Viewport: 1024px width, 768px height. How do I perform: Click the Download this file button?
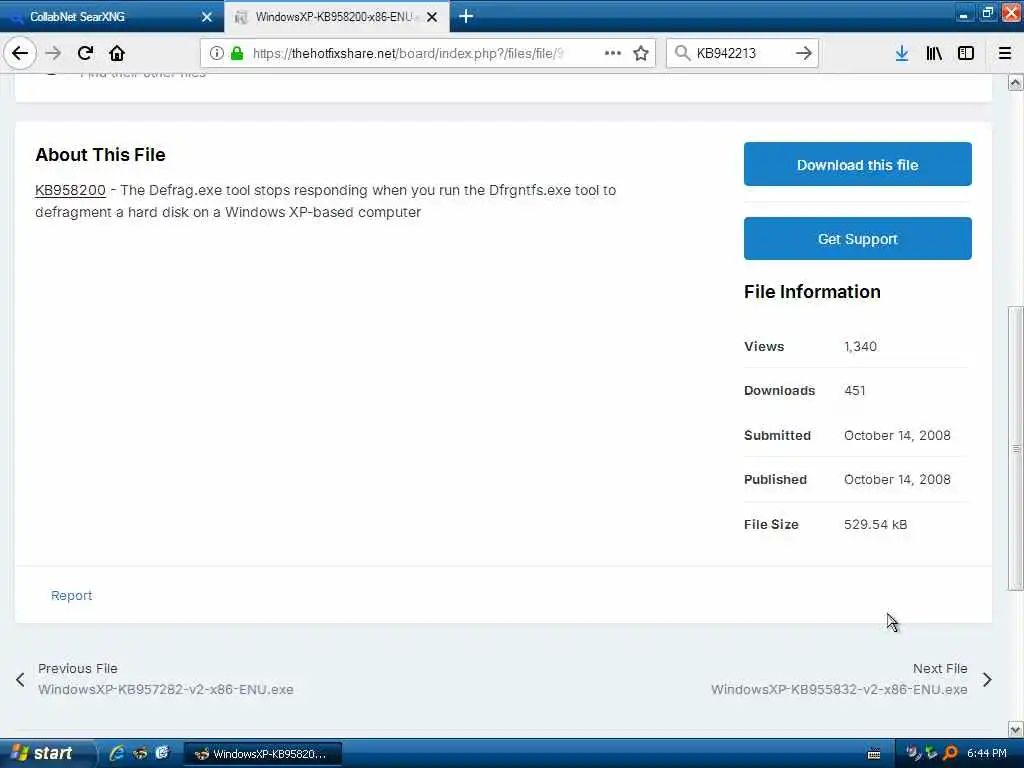857,164
